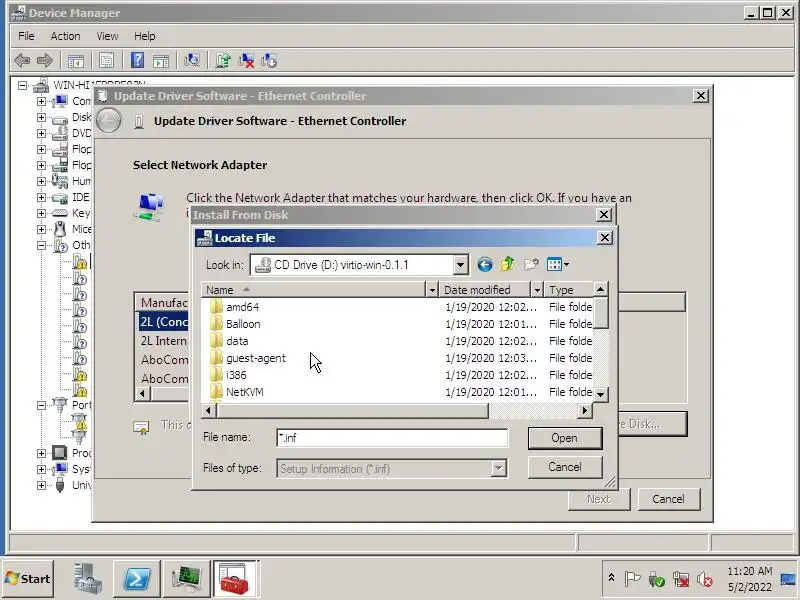Open the Name column filter dropdown
Screen dimensions: 800x600
click(x=432, y=290)
